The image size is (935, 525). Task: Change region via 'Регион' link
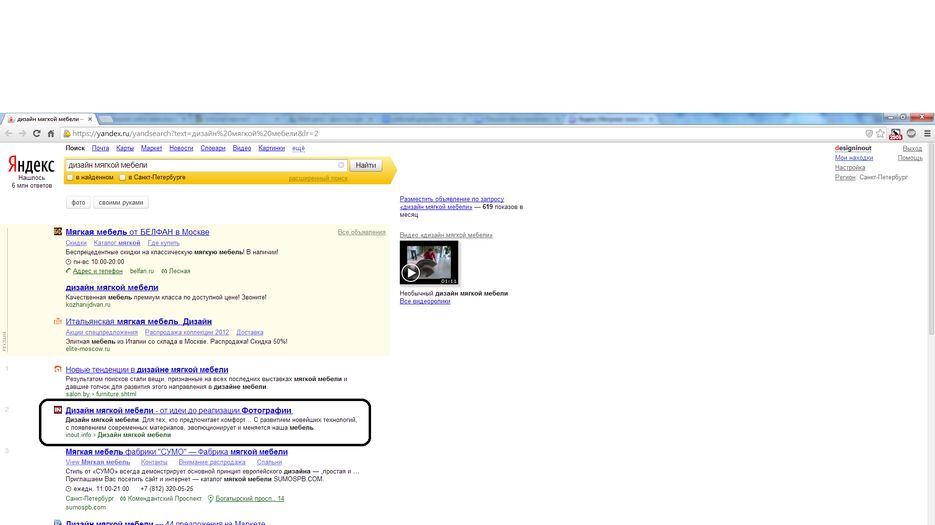point(845,177)
